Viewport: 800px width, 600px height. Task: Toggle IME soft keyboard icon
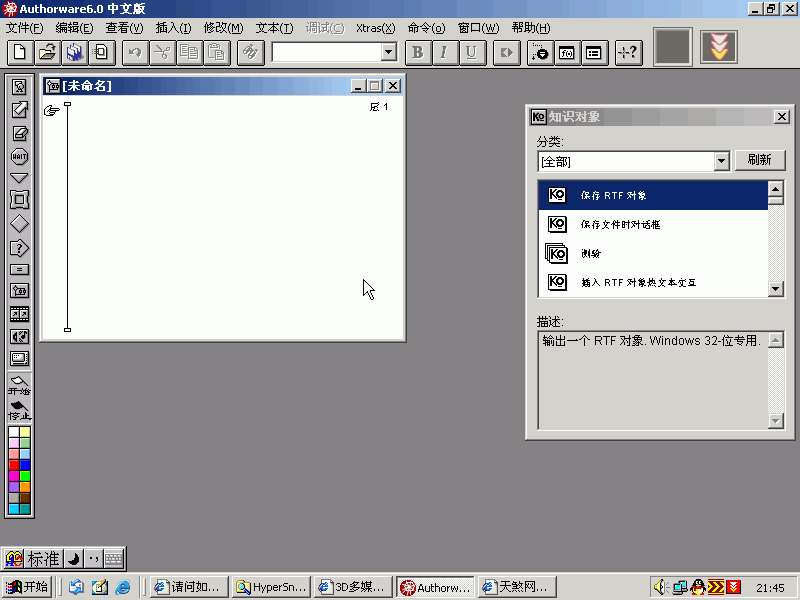point(113,559)
